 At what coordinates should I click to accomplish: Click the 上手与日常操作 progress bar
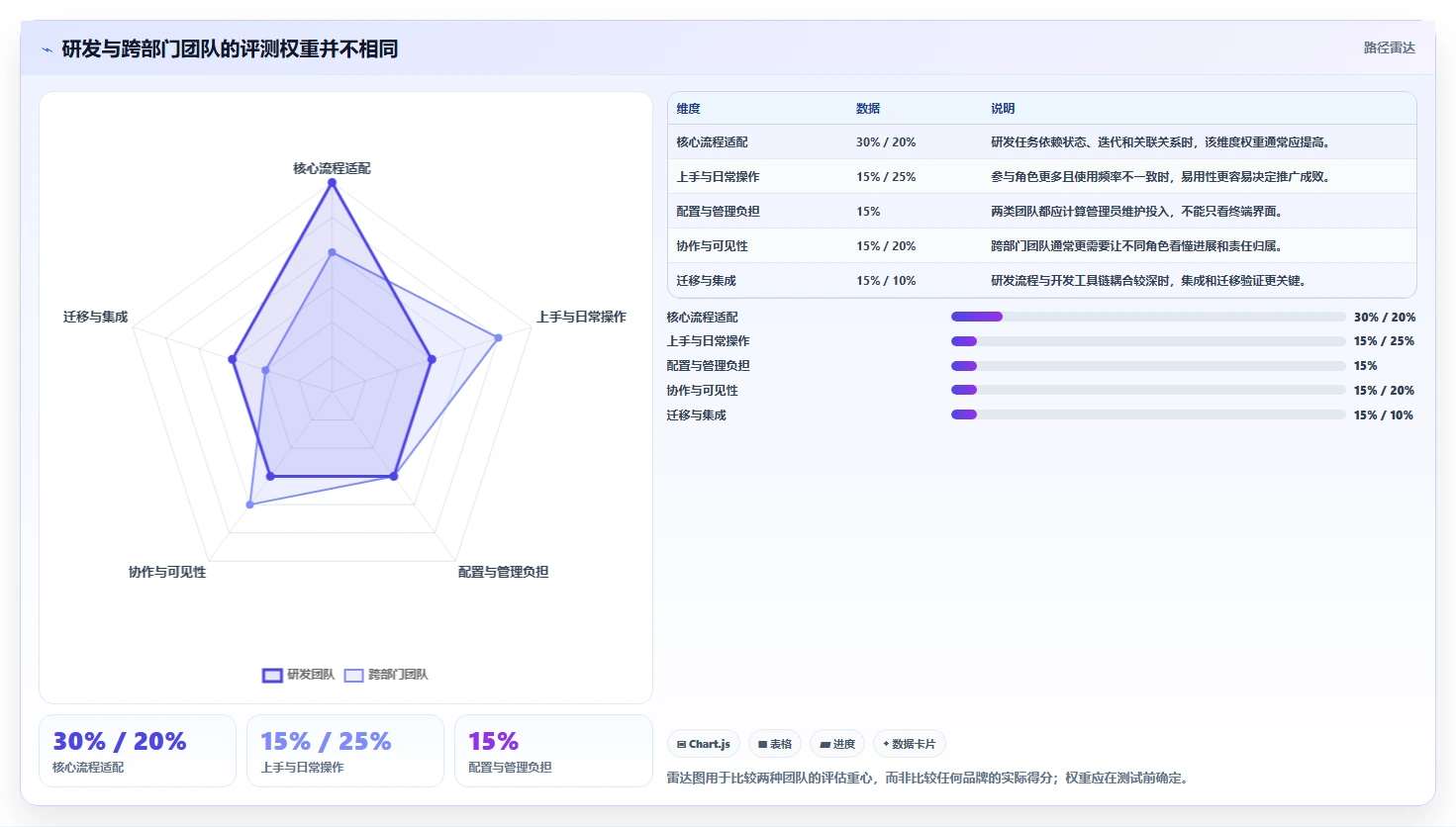[1148, 341]
